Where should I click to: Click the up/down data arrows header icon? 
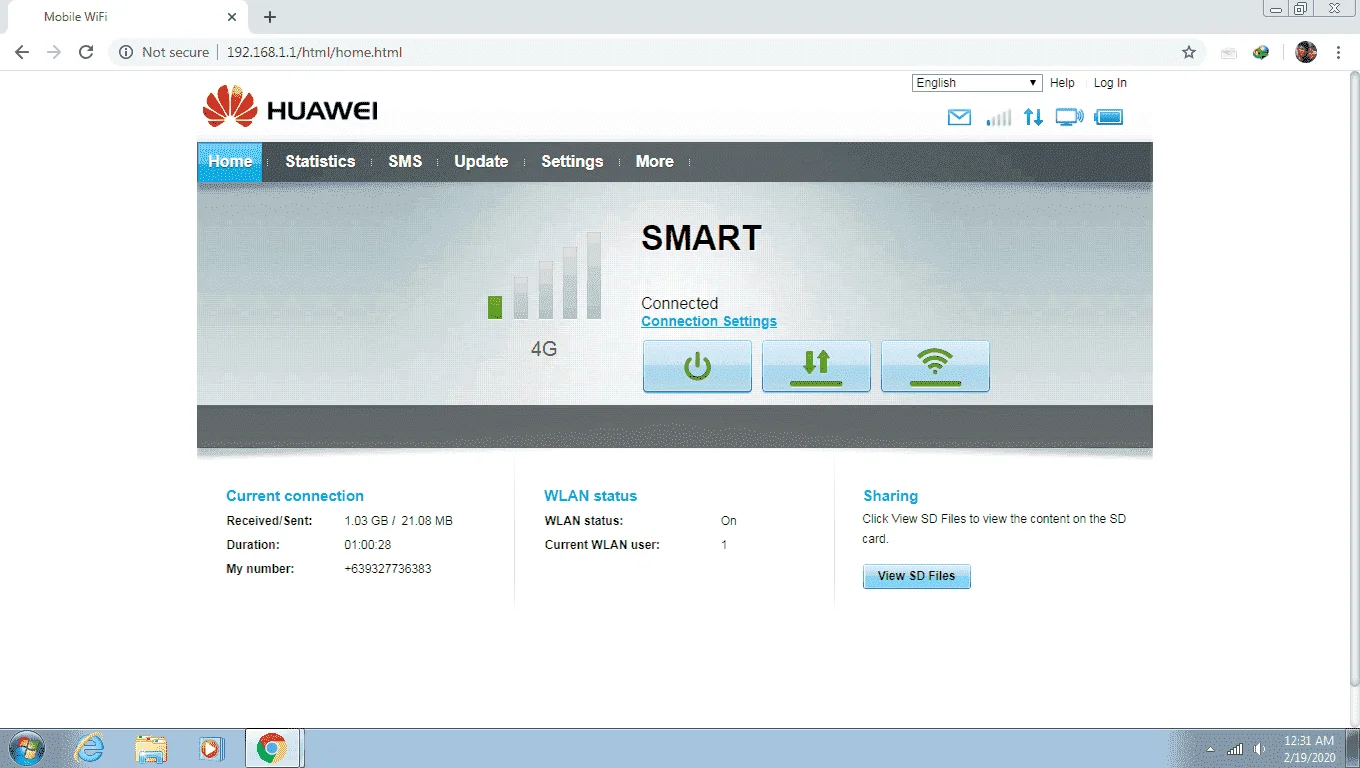[x=1033, y=117]
